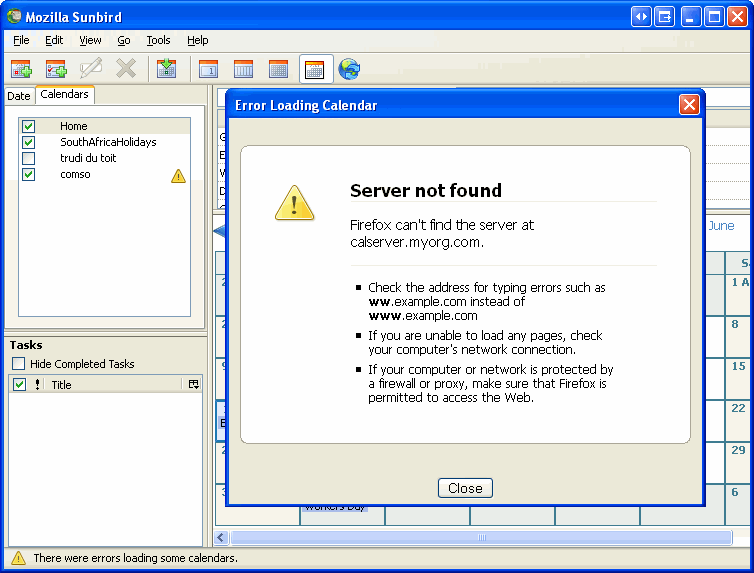Click the Go to Today icon
Image resolution: width=754 pixels, height=573 pixels.
(x=166, y=69)
